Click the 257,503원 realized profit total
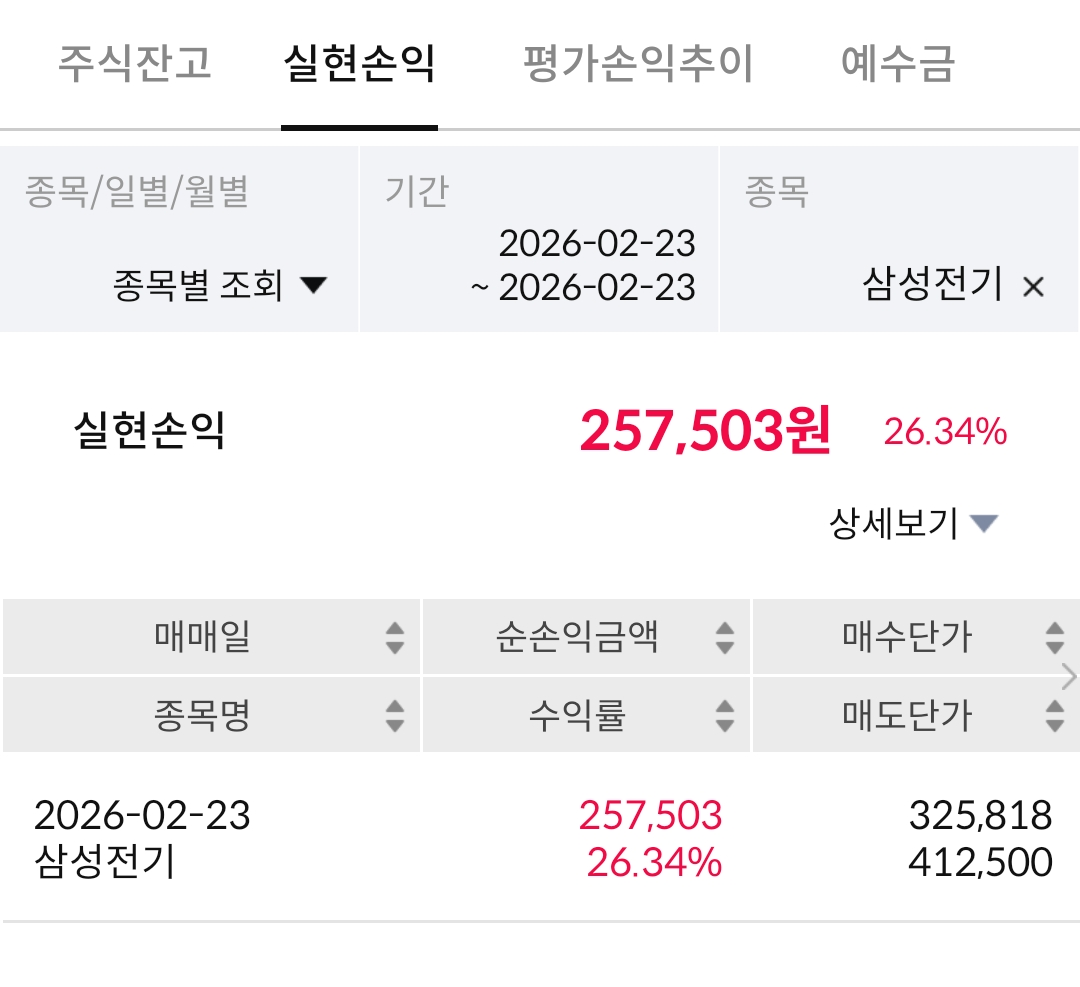Screen dimensions: 1080x987 click(705, 431)
